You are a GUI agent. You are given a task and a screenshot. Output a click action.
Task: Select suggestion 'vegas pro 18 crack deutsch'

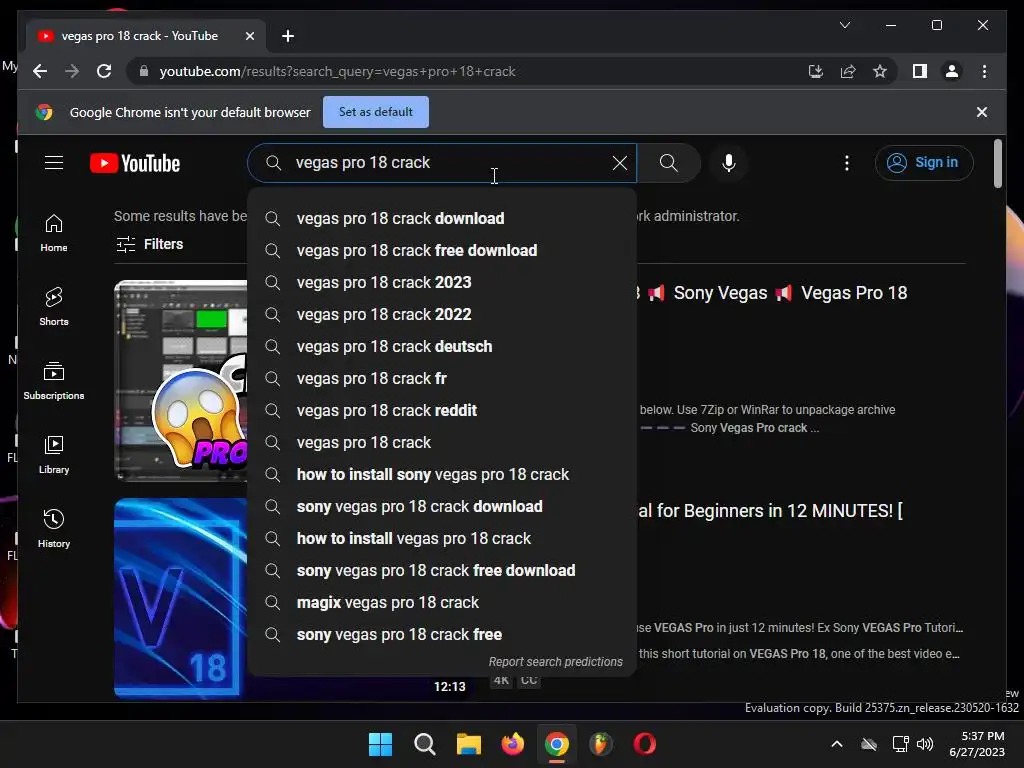tap(442, 346)
